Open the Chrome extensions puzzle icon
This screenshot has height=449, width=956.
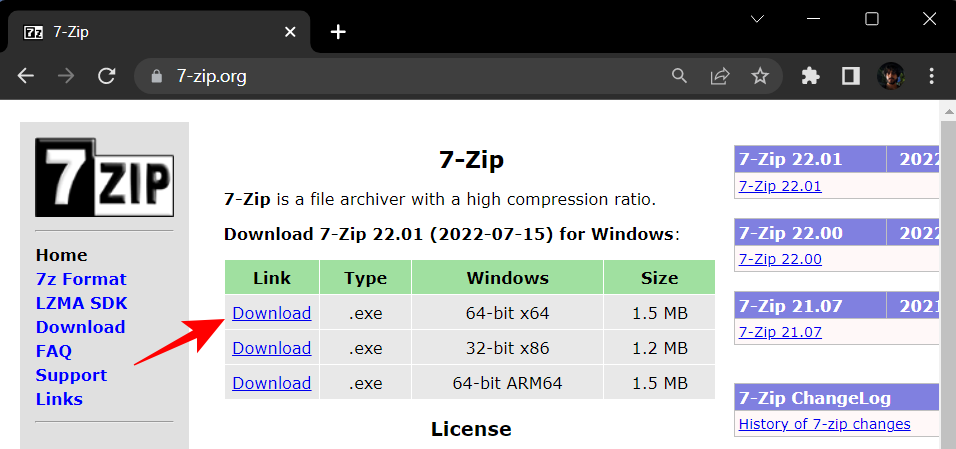point(811,76)
